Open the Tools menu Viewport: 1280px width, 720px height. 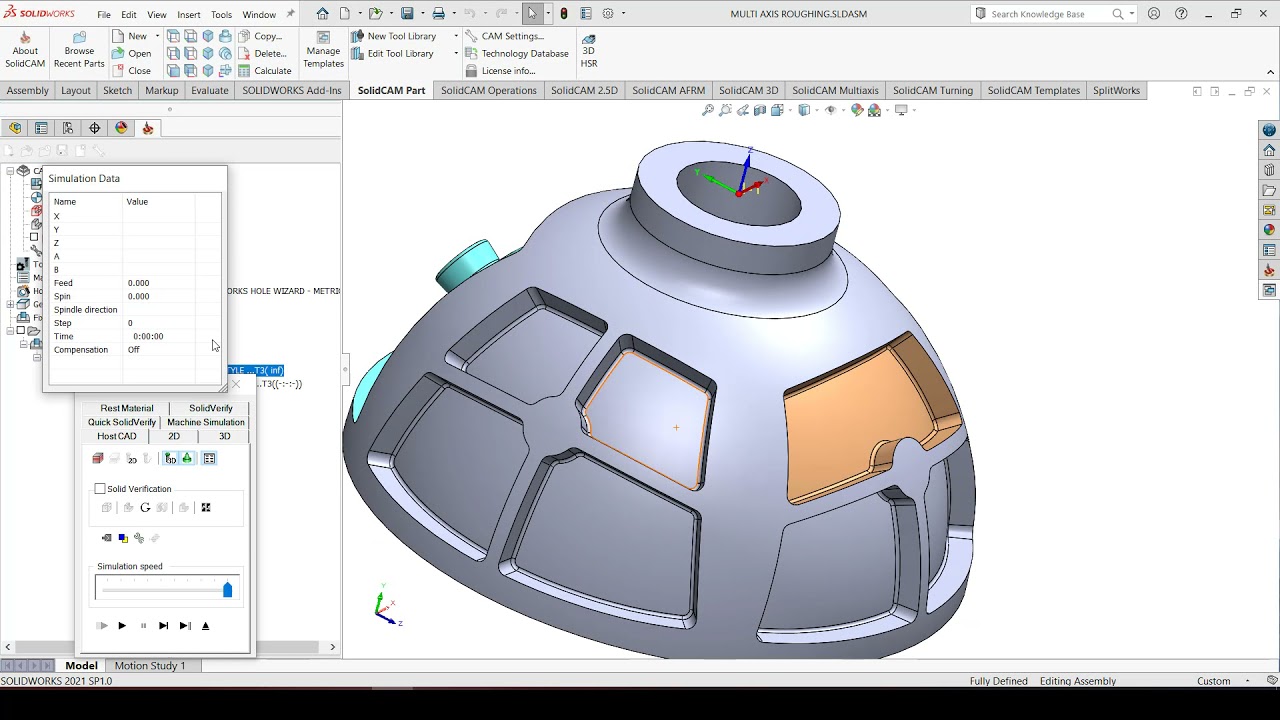(221, 15)
